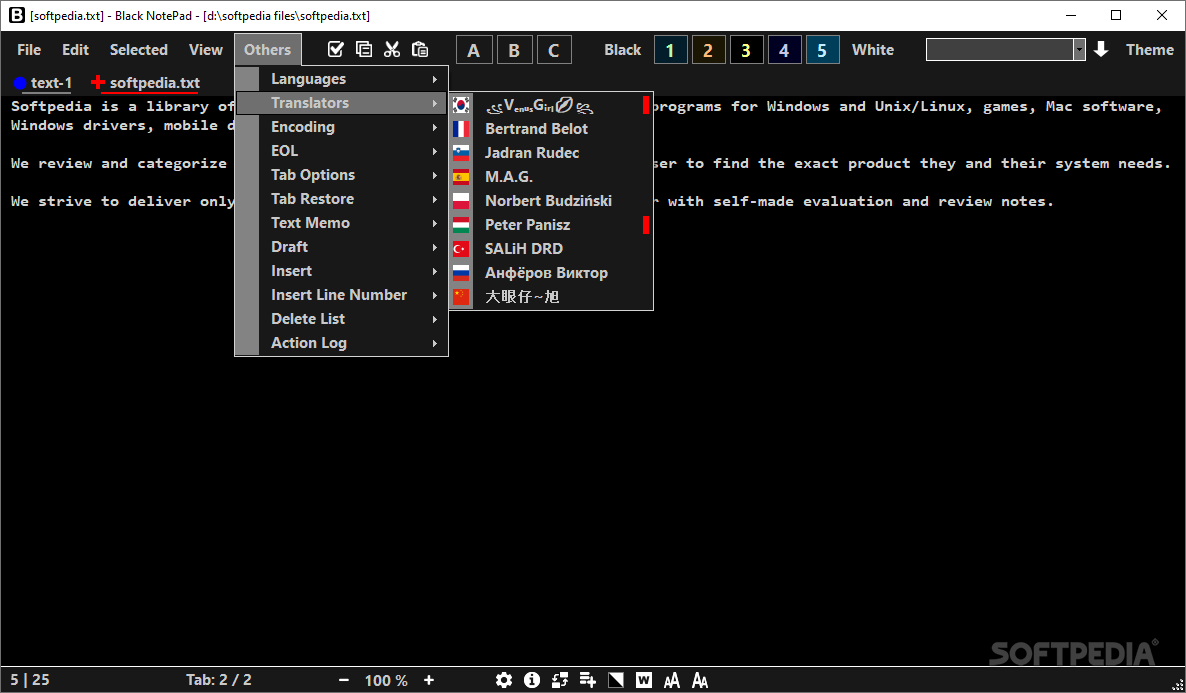1186x693 pixels.
Task: Open settings with the gear icon
Action: tap(504, 680)
